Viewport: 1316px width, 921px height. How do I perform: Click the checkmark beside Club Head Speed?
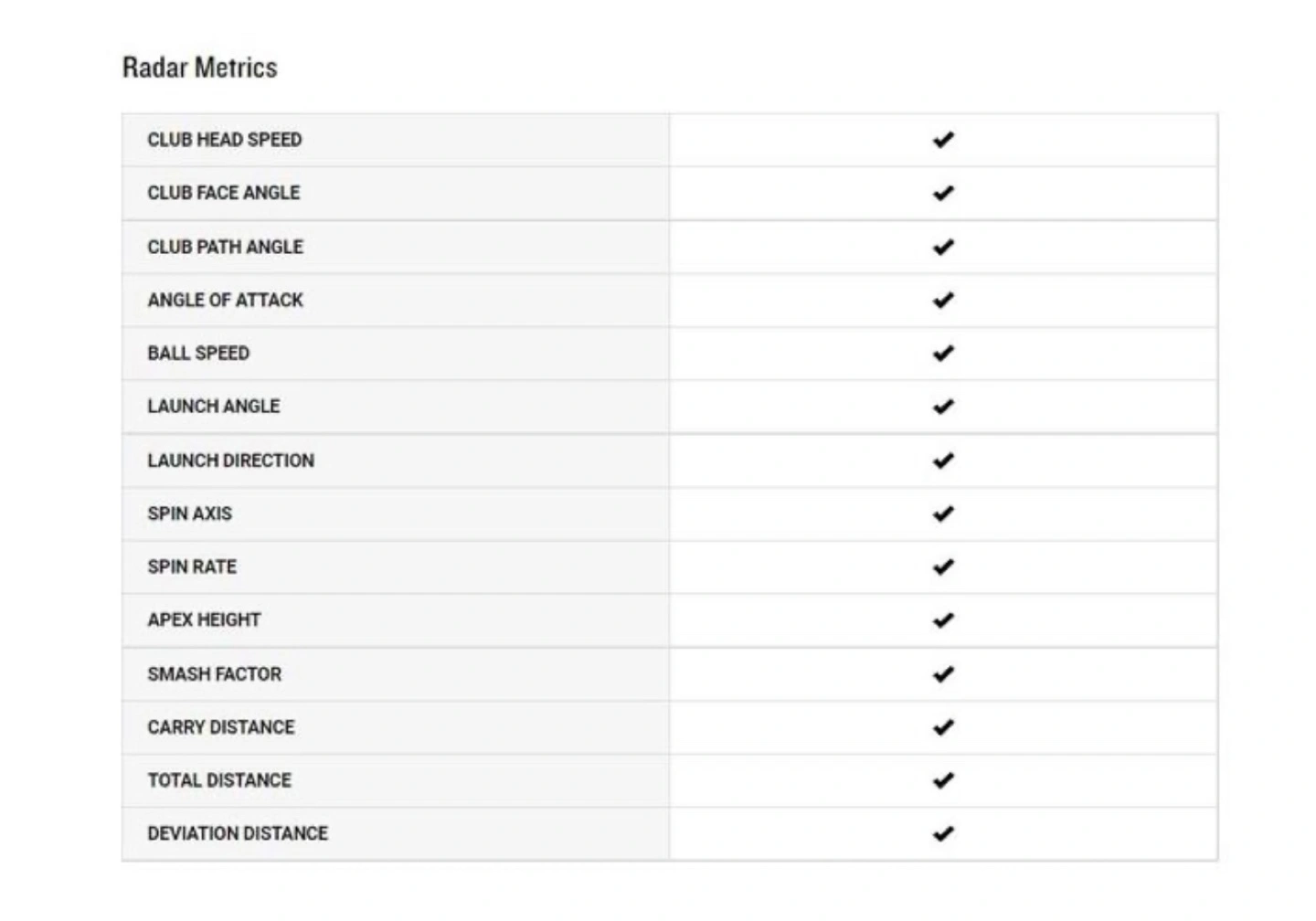point(943,140)
